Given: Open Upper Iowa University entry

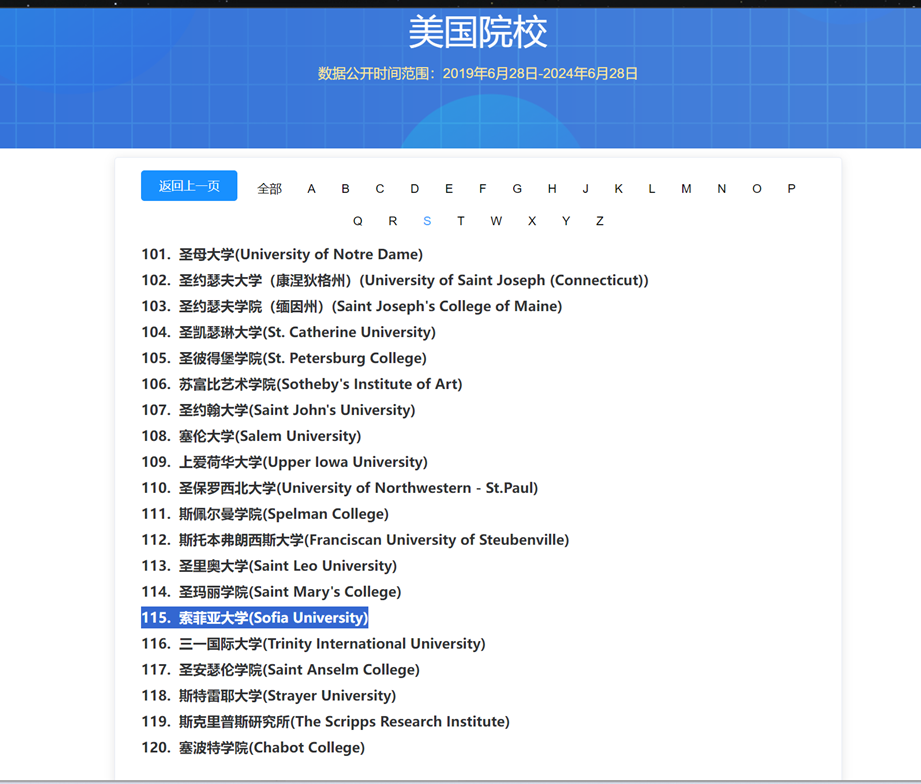Looking at the screenshot, I should click(303, 462).
